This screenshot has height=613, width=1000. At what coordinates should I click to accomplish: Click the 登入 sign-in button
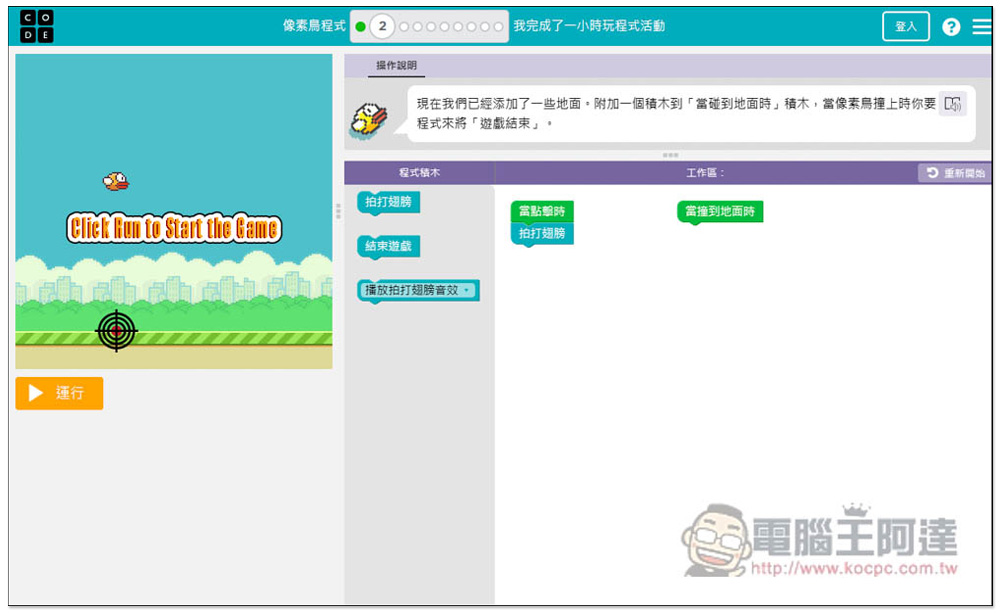click(906, 26)
